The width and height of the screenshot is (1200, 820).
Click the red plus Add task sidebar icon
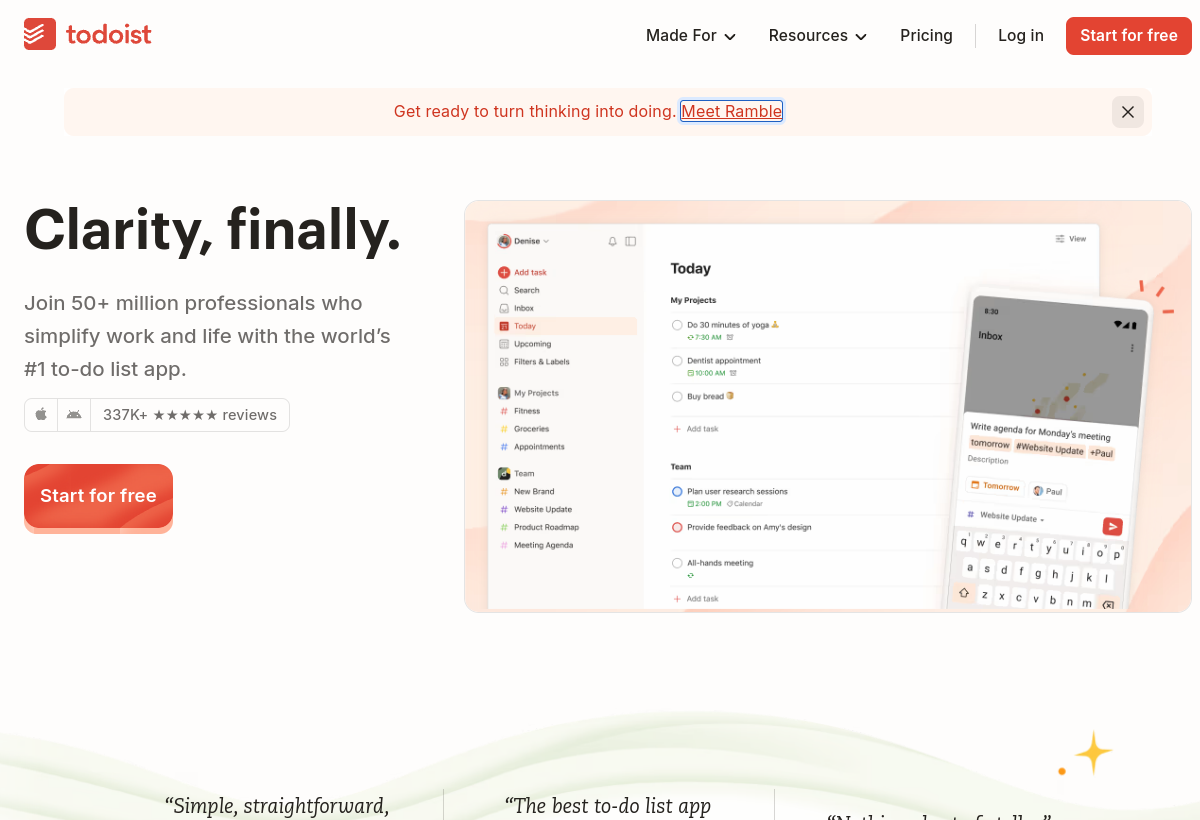pos(504,272)
